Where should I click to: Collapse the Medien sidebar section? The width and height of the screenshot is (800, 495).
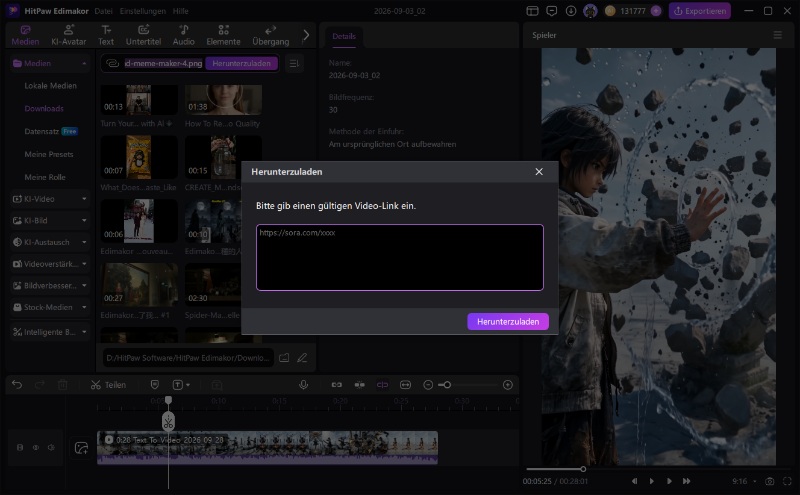84,63
